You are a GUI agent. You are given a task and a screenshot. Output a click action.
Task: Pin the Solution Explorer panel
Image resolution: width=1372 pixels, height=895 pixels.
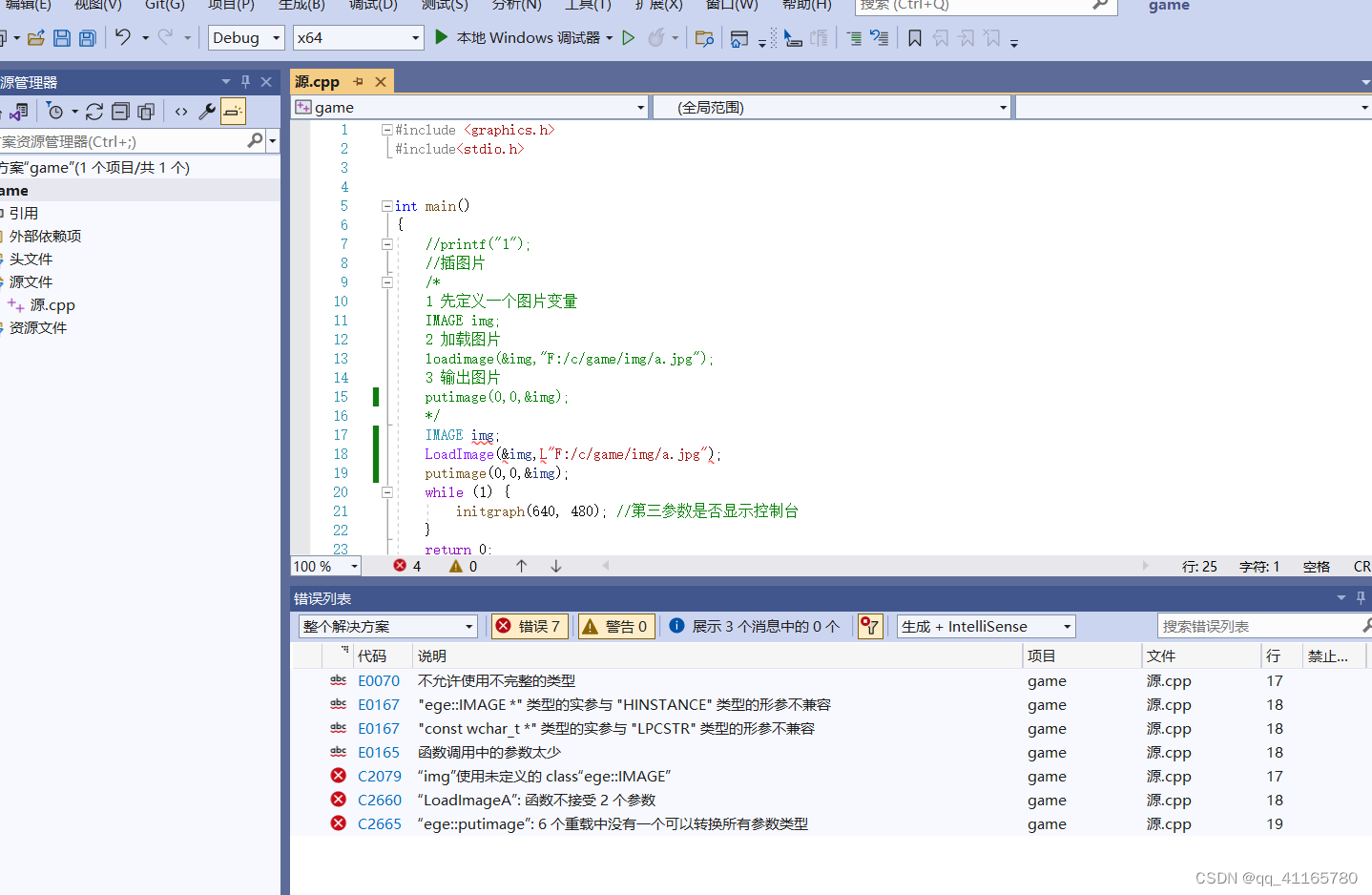(x=245, y=82)
